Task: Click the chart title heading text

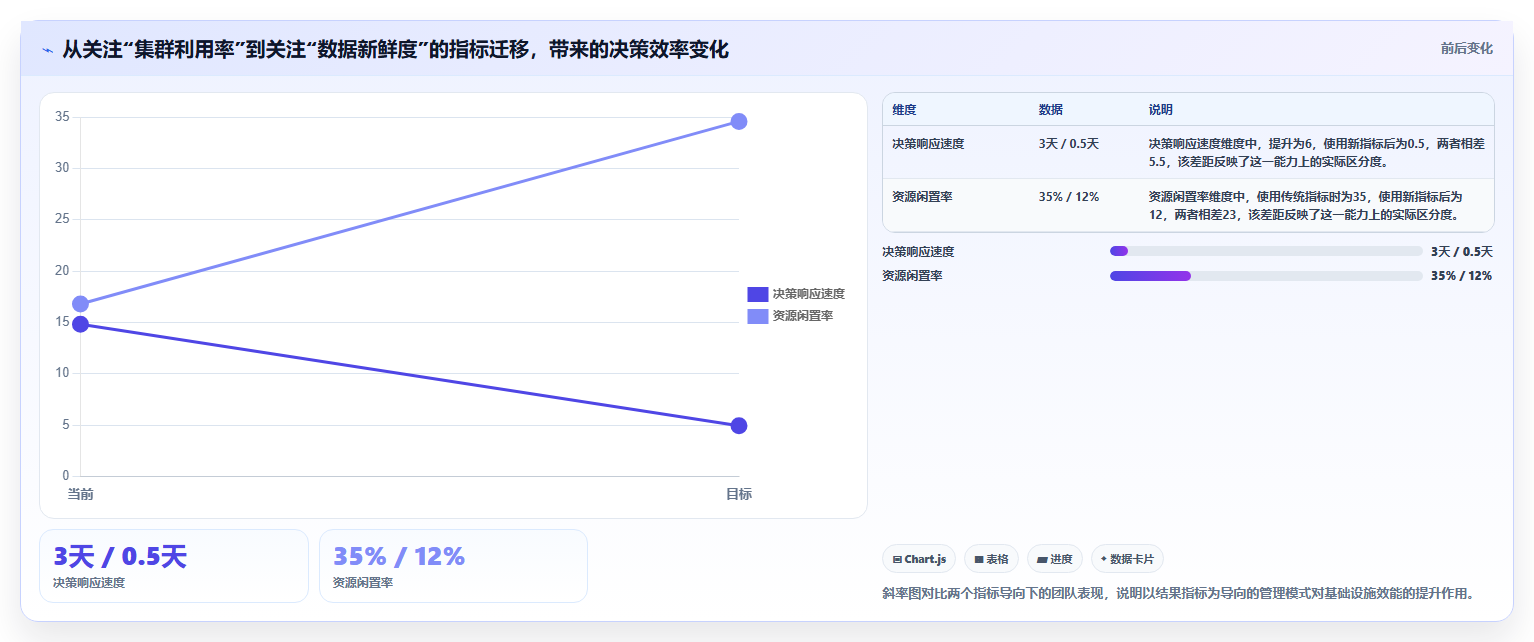Action: [x=395, y=49]
